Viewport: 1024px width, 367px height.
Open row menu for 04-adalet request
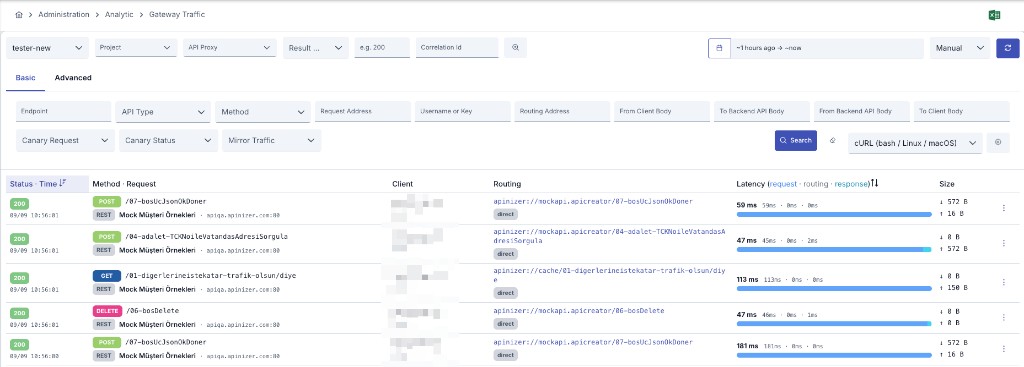coord(1003,243)
